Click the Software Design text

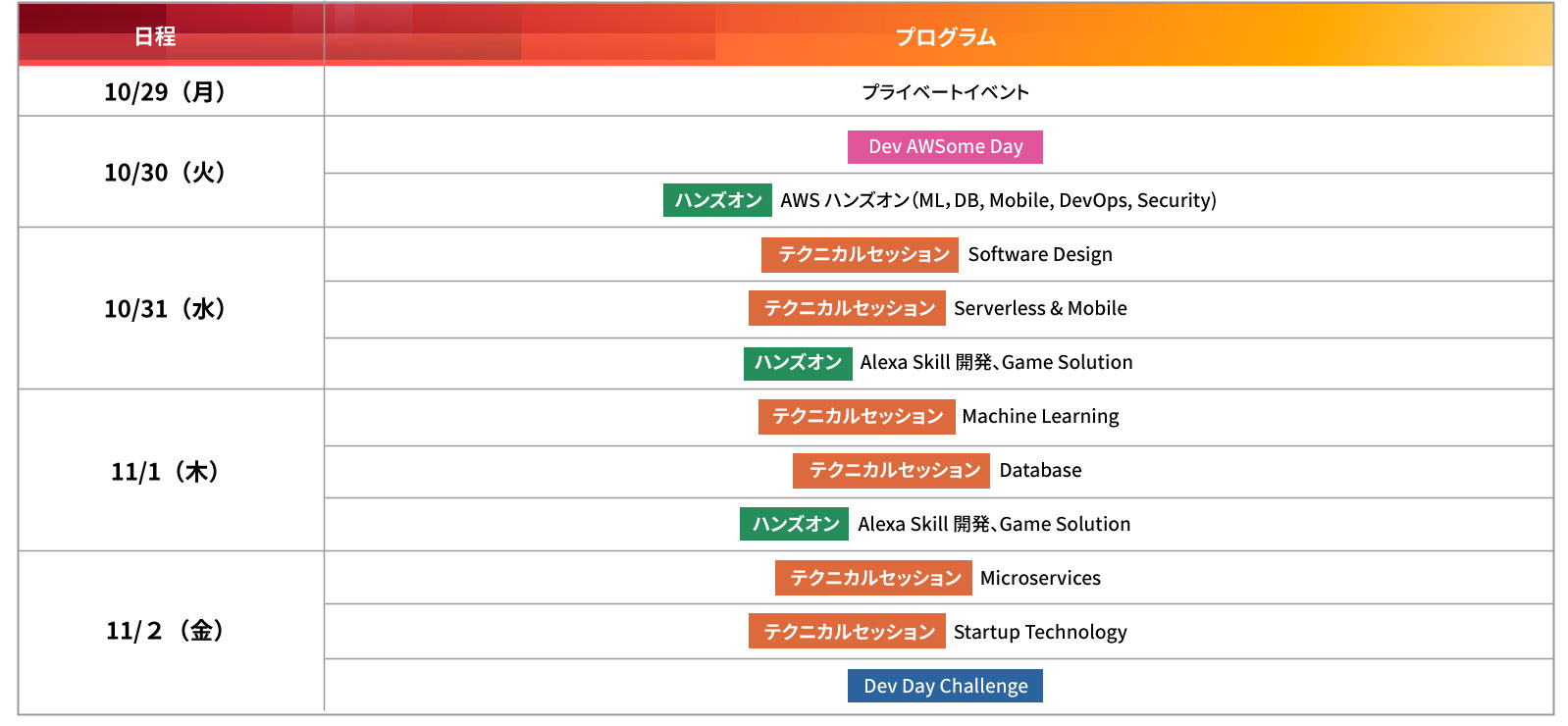tap(1040, 255)
